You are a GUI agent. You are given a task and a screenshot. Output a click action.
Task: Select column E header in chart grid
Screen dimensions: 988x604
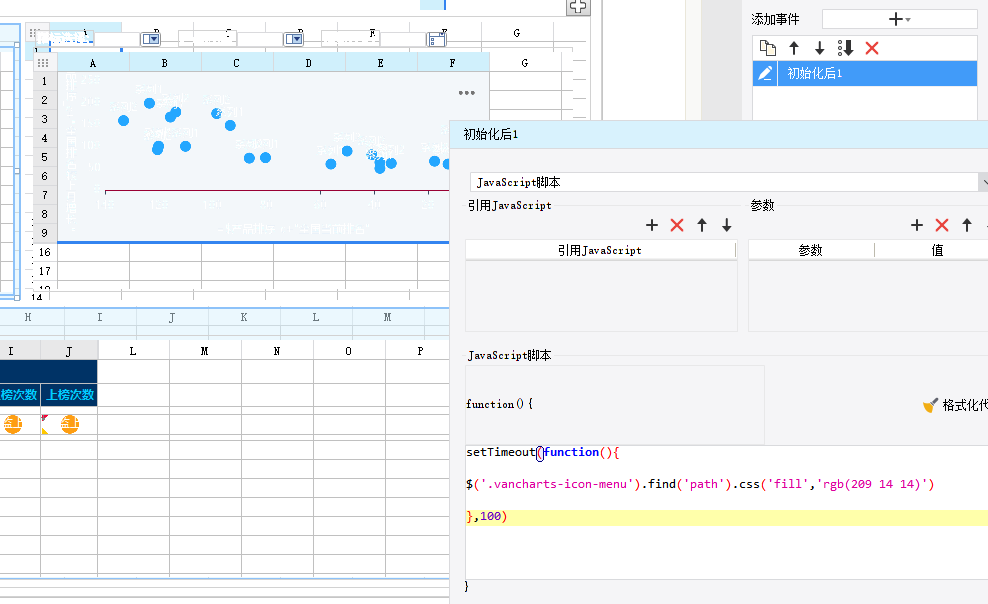click(x=381, y=63)
